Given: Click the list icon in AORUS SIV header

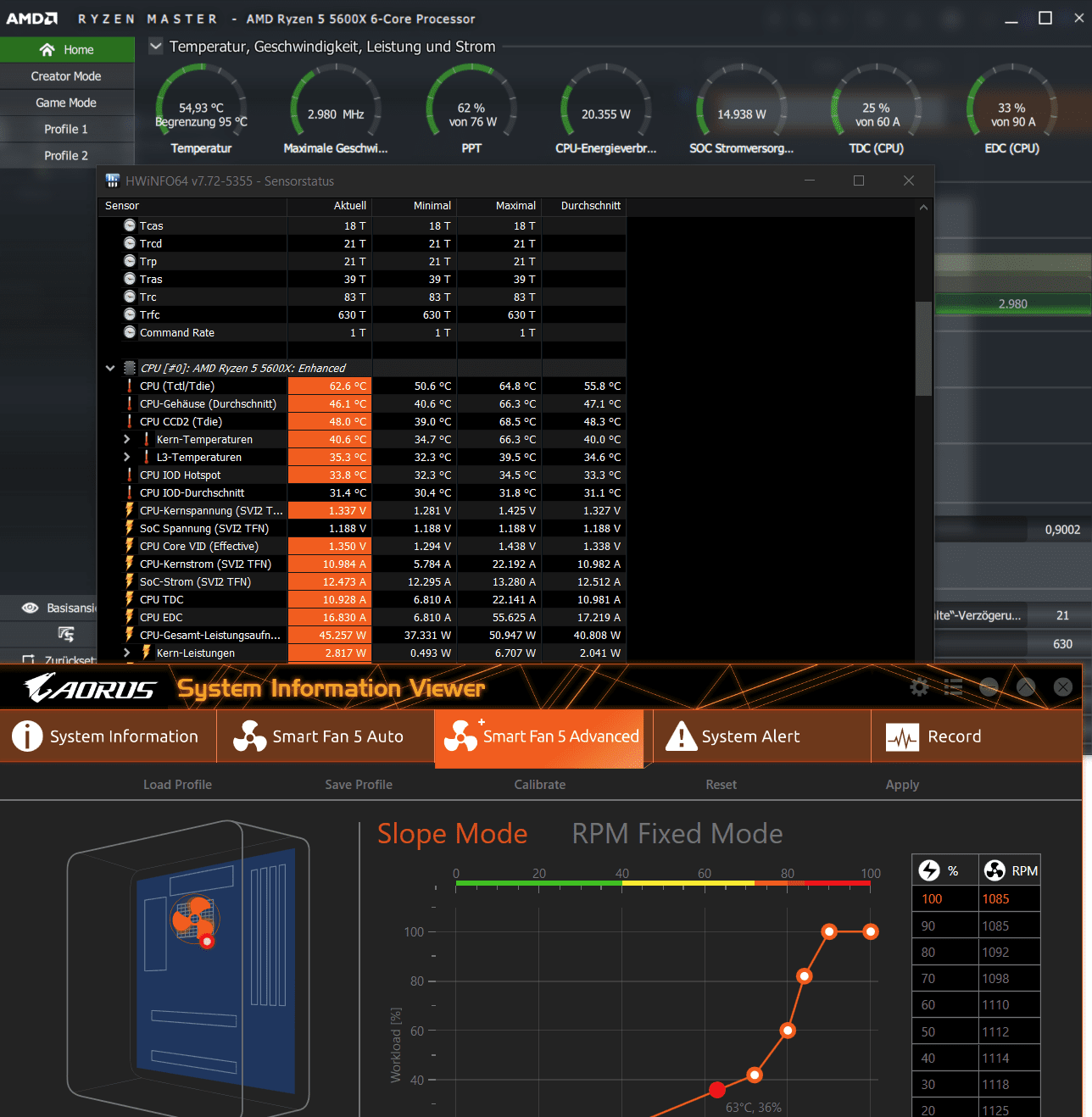Looking at the screenshot, I should click(954, 687).
